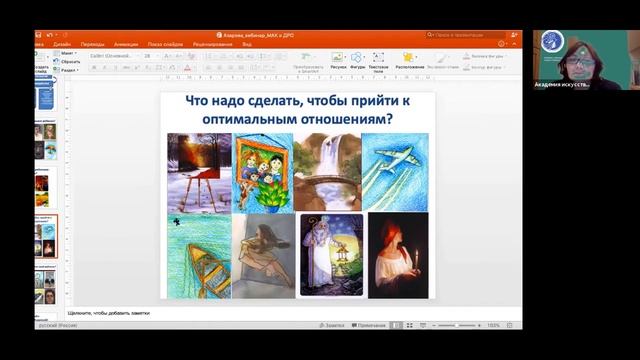Click the center text alignment icon
Viewport: 640px width, 360px height.
tap(219, 67)
